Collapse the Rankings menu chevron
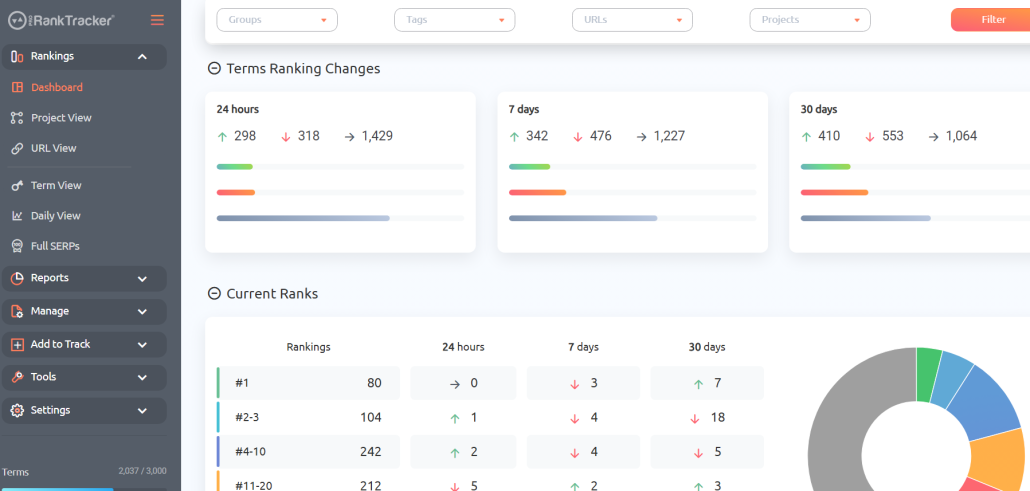This screenshot has height=491, width=1030. (142, 57)
